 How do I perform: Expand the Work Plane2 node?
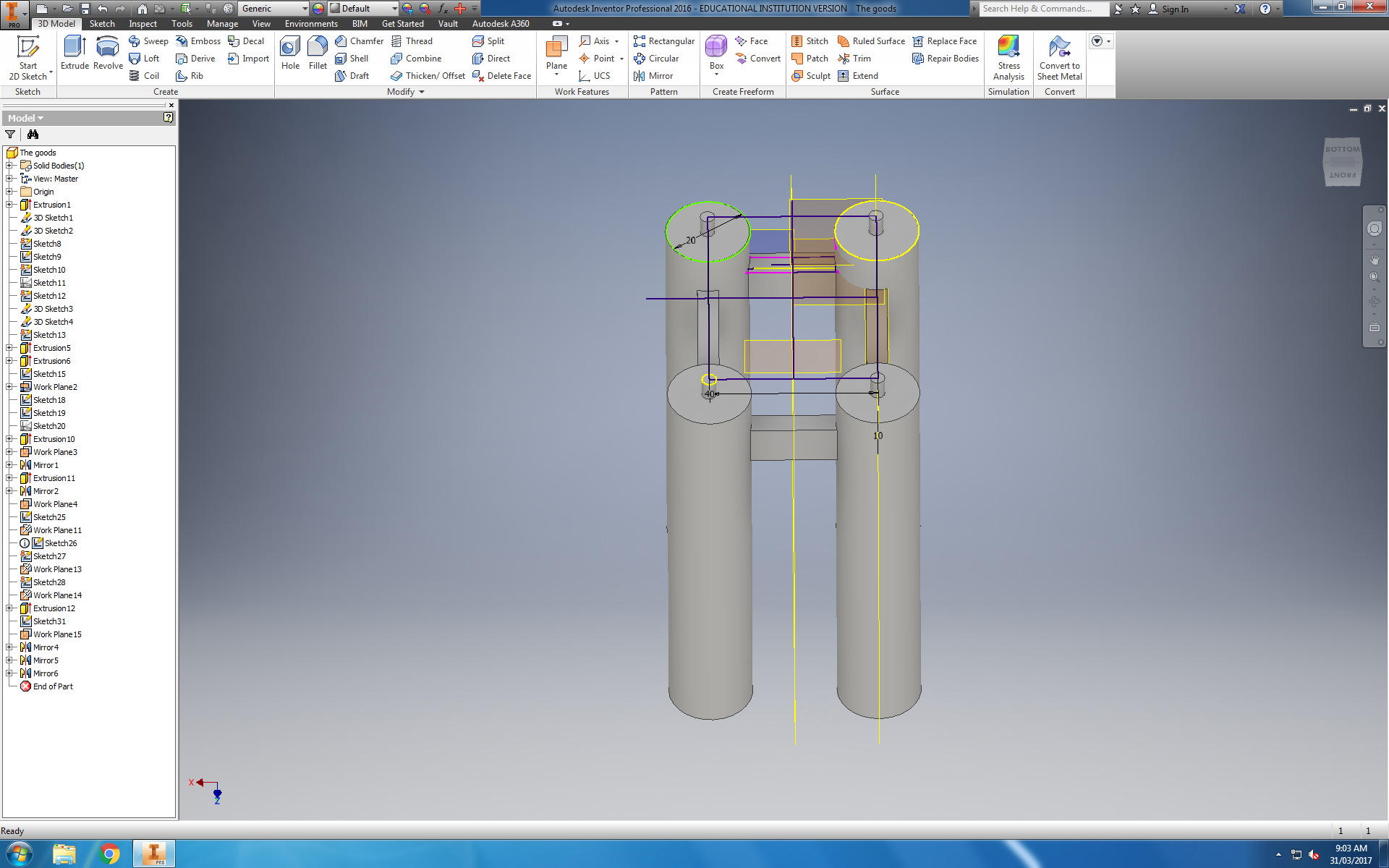click(x=8, y=387)
